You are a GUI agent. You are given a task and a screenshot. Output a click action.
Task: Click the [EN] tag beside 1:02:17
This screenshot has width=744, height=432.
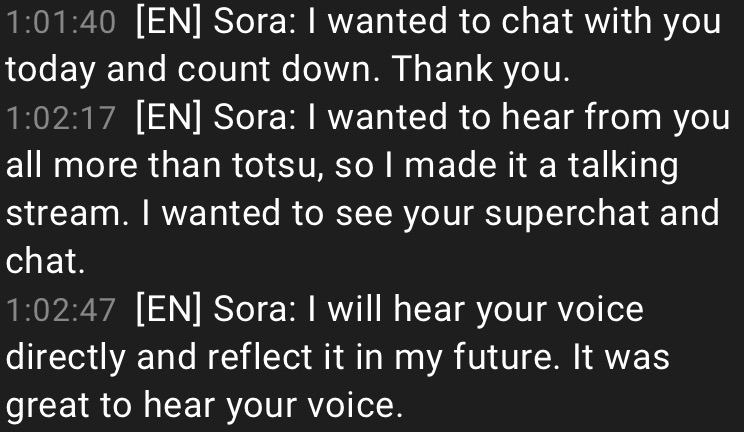[169, 118]
